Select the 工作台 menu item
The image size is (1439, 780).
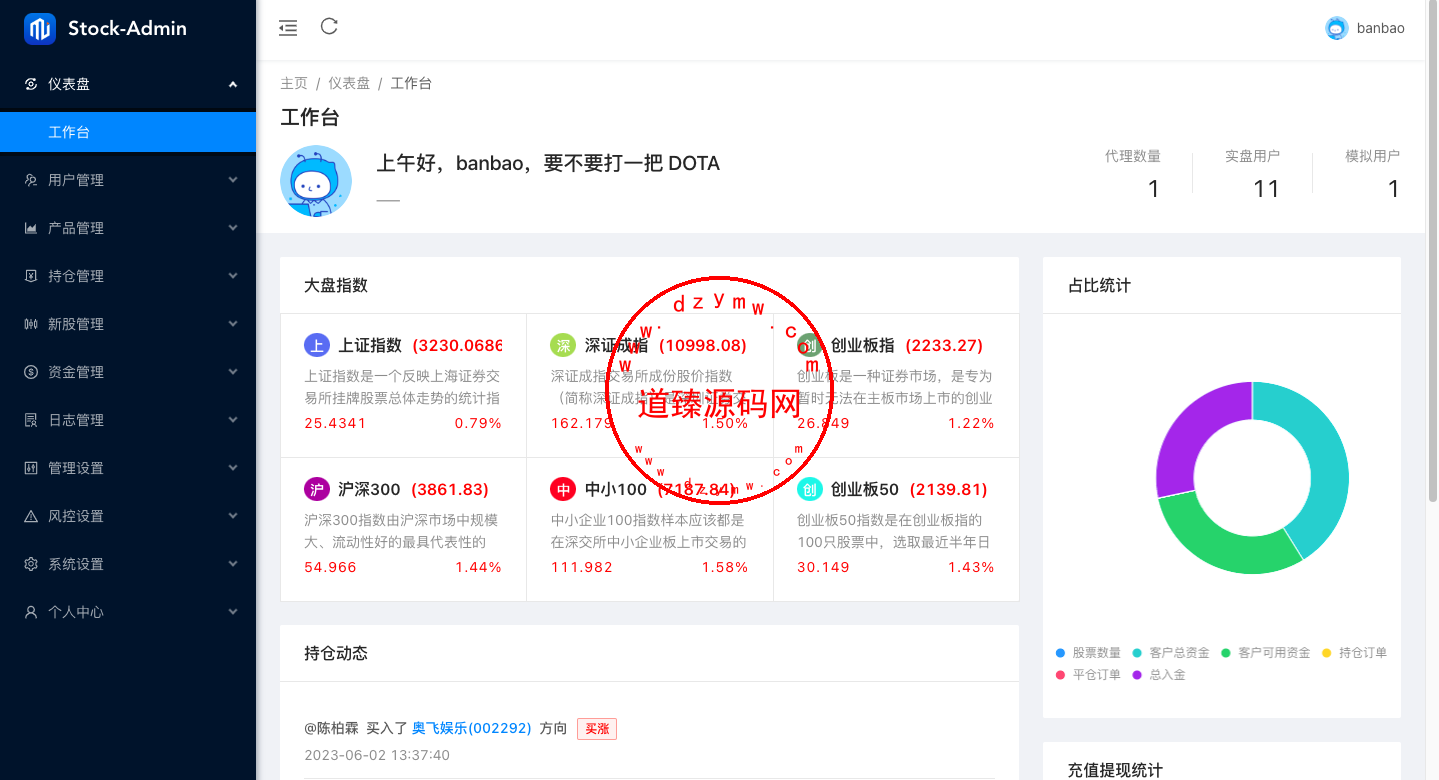[128, 132]
